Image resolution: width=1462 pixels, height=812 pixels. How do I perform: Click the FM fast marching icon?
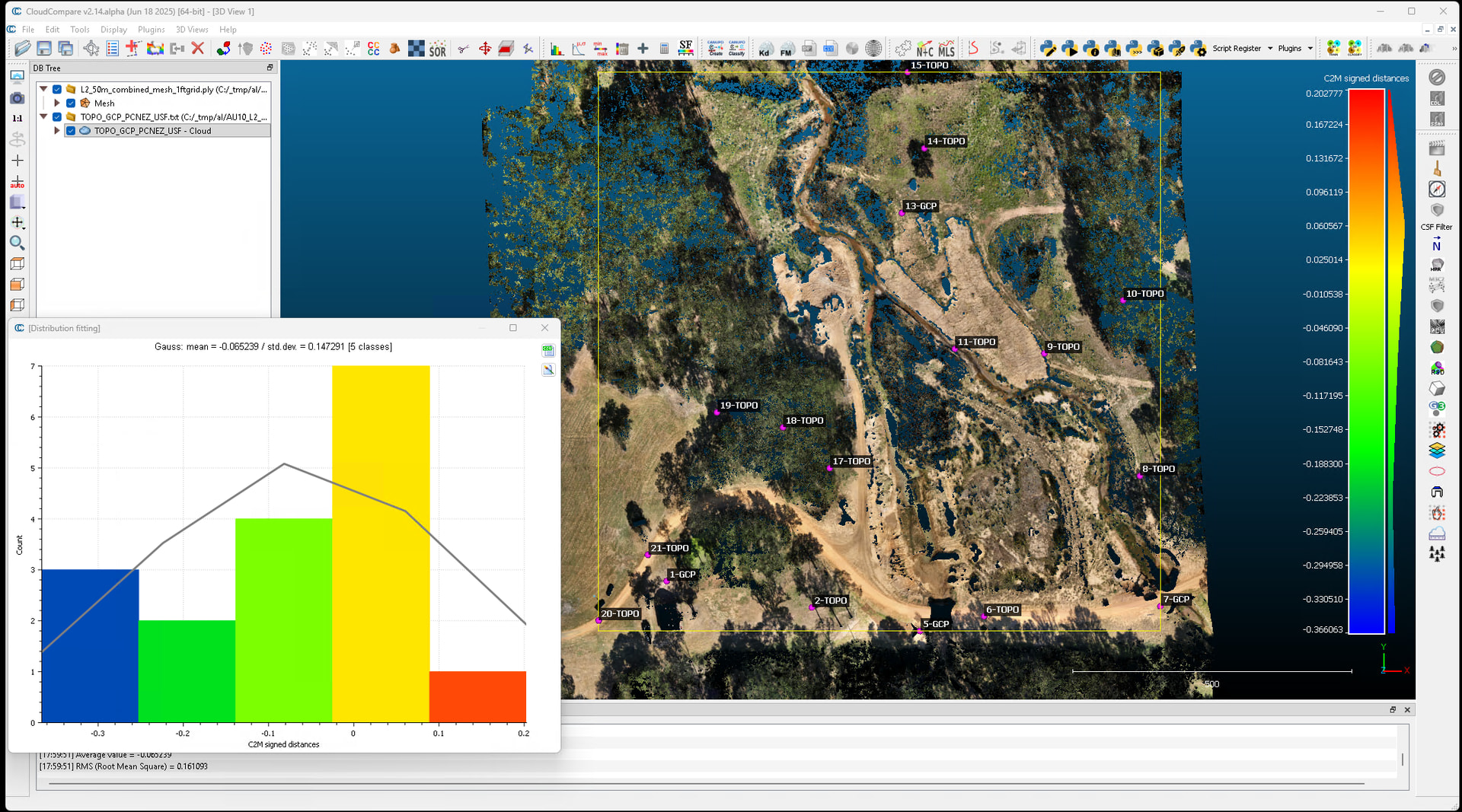786,49
